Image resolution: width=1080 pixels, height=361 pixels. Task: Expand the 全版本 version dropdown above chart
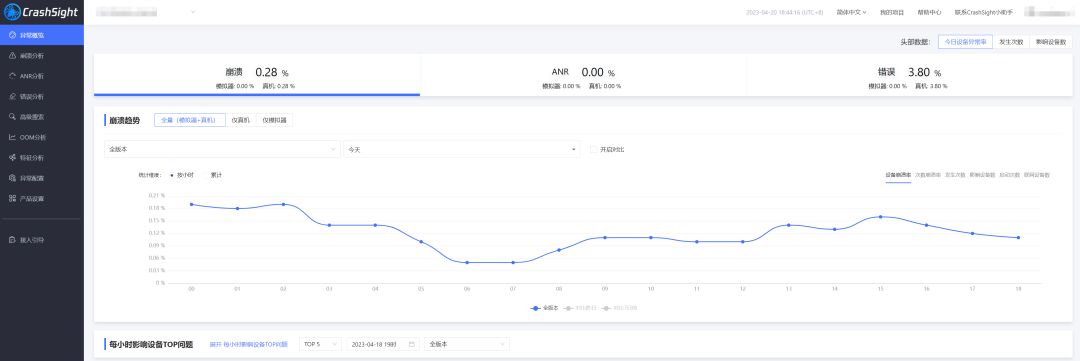pos(222,149)
